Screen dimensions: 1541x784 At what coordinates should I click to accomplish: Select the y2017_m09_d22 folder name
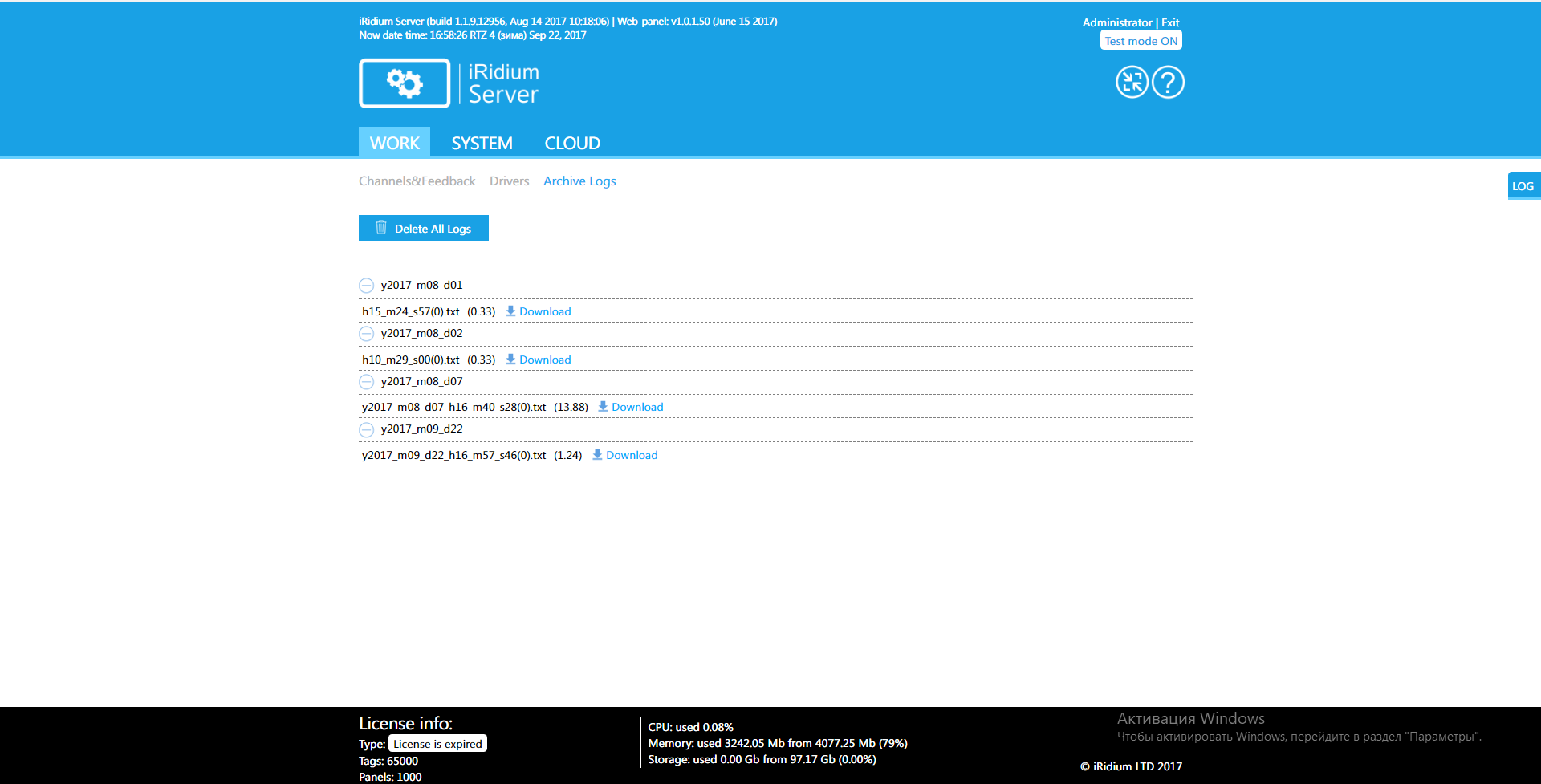(x=421, y=429)
